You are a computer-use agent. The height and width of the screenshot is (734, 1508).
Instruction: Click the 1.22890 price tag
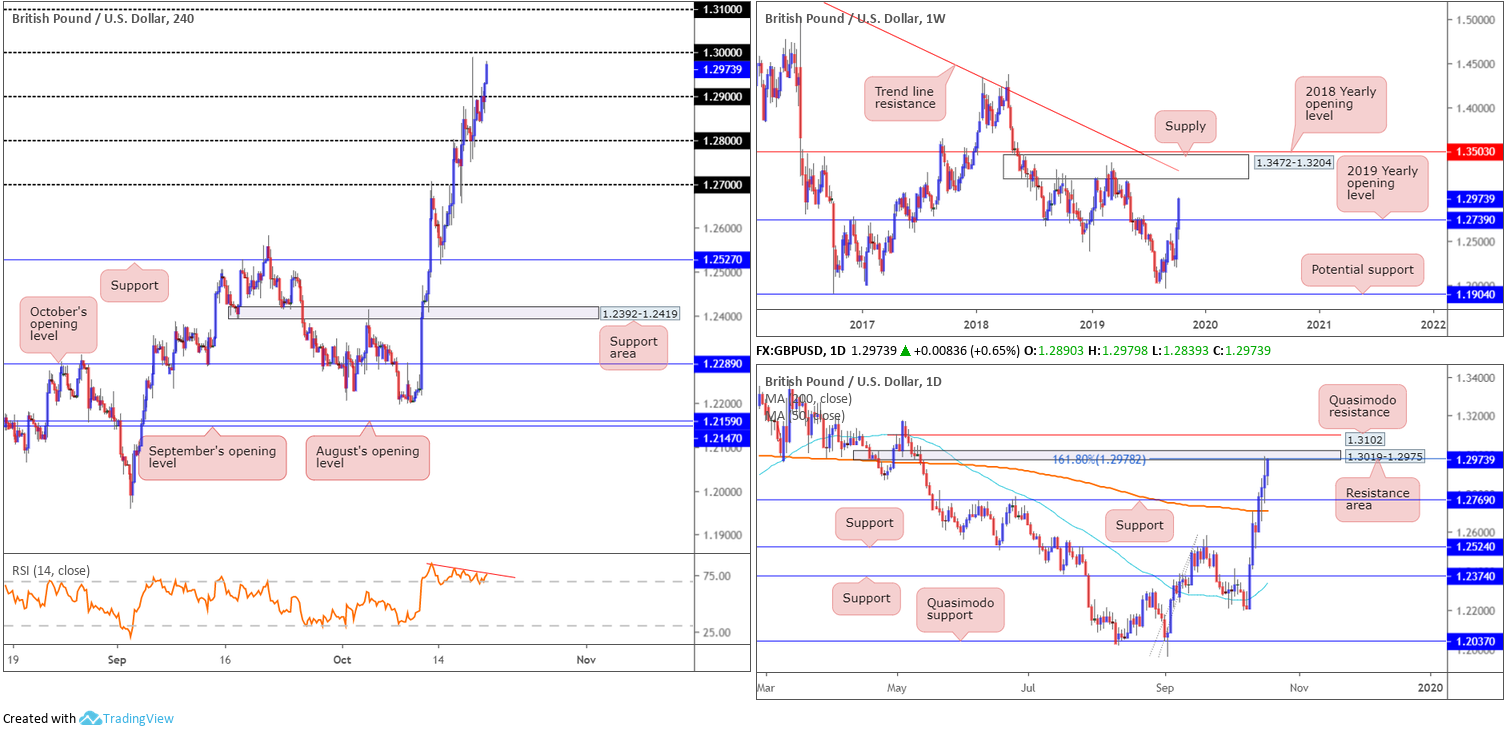point(722,364)
